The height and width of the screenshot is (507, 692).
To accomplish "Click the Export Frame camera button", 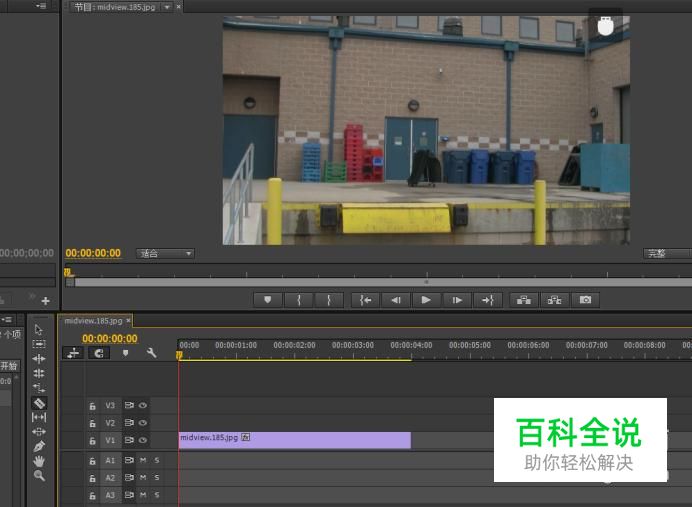I will click(x=585, y=300).
